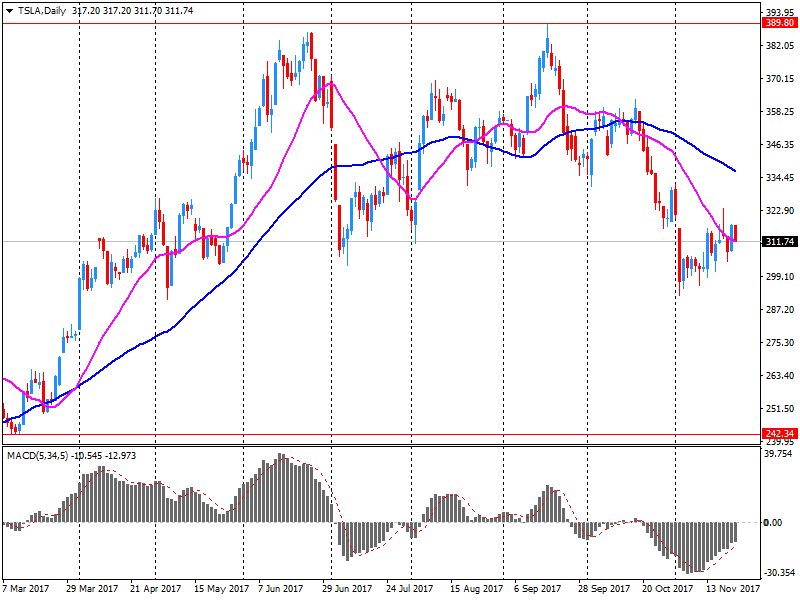
Task: Click the 346.35 price scale value
Action: click(x=780, y=145)
